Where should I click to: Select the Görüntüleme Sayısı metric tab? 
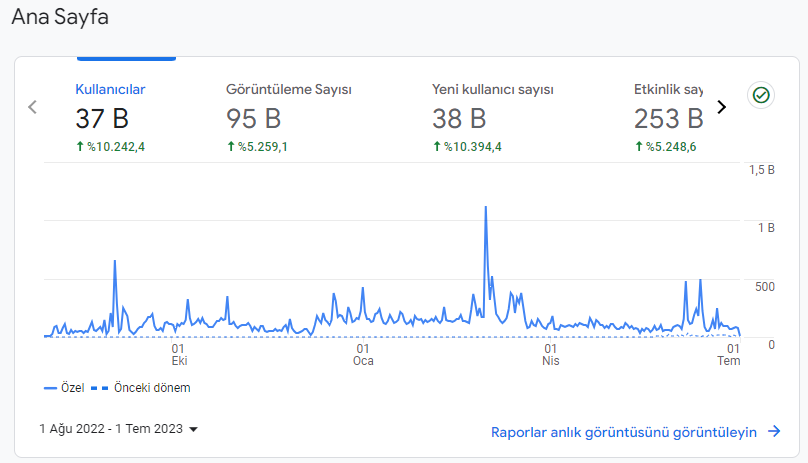click(289, 118)
